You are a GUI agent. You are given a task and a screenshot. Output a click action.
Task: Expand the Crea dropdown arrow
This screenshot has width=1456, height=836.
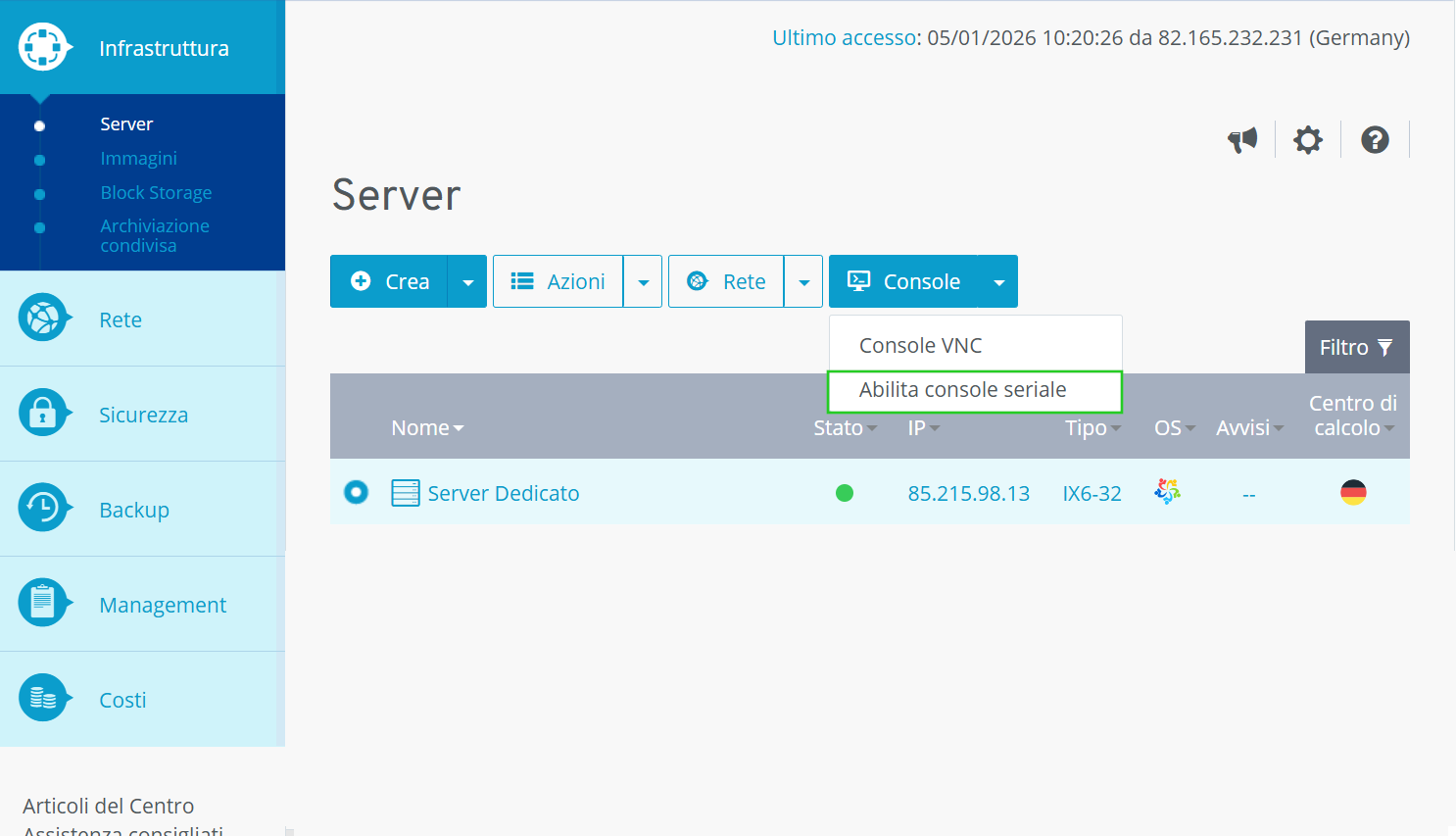pos(467,282)
